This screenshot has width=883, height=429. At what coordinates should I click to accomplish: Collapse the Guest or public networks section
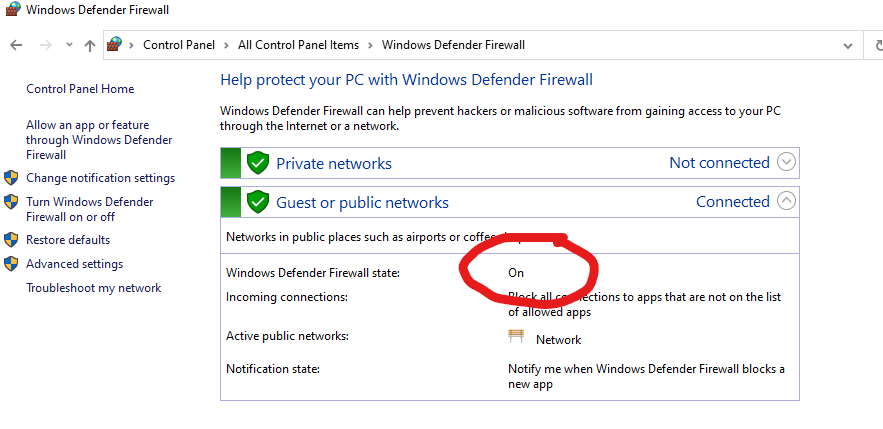(x=786, y=201)
